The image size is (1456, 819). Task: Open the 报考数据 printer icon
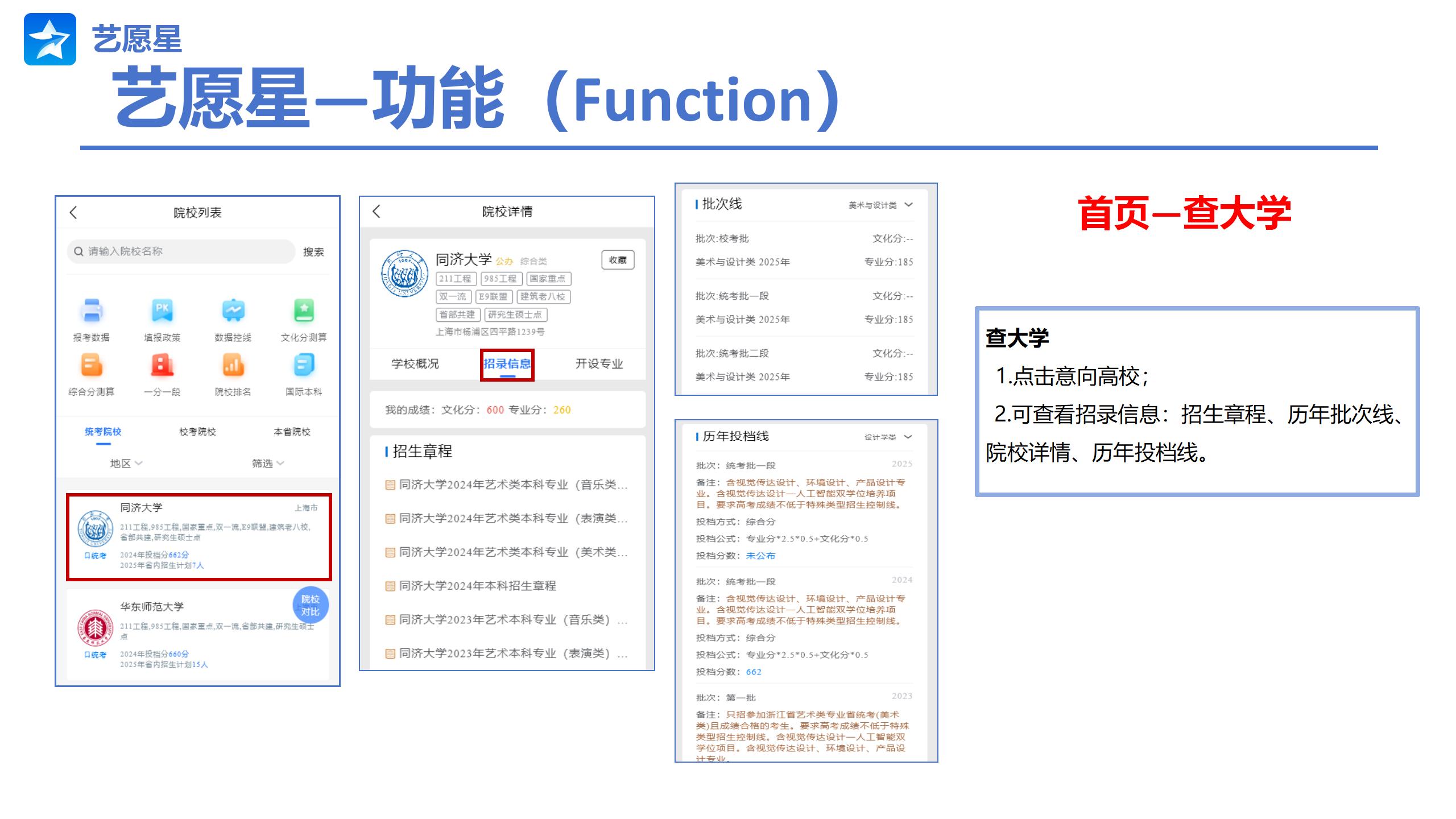tap(92, 311)
